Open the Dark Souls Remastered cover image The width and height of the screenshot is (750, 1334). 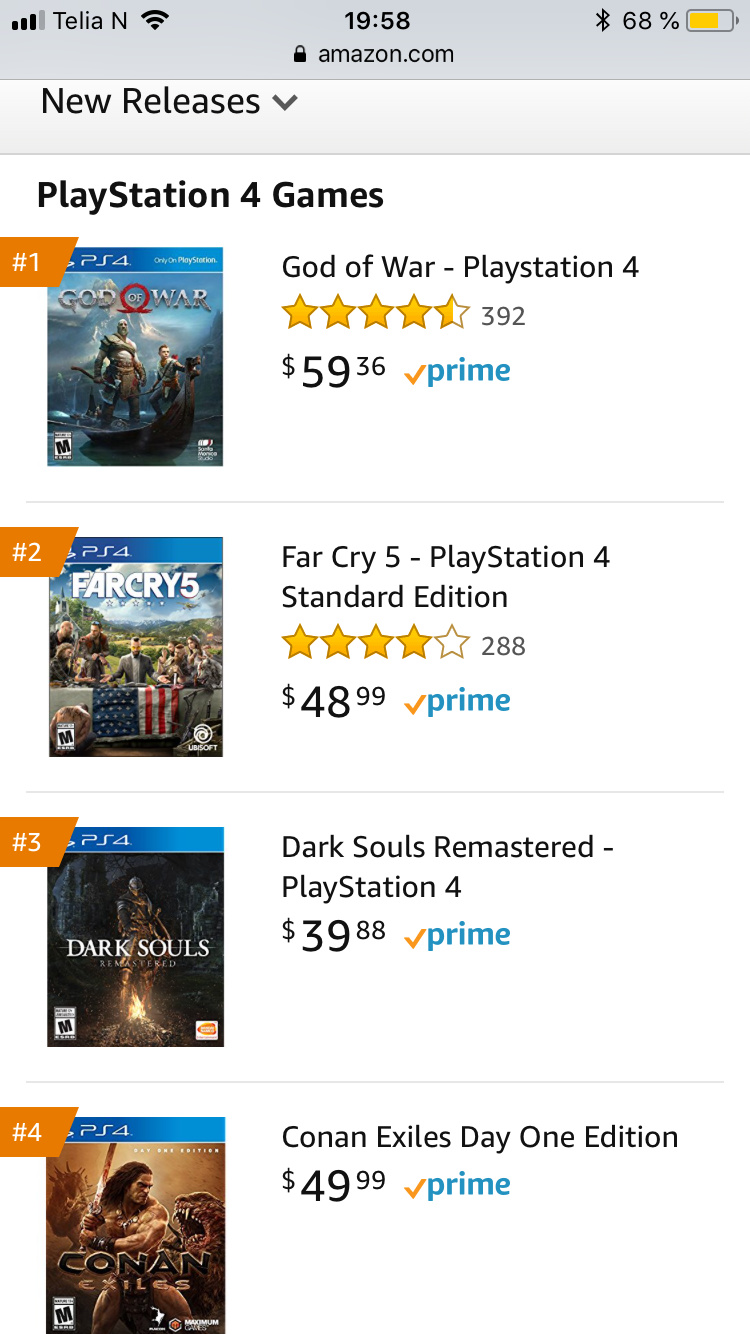pyautogui.click(x=135, y=936)
